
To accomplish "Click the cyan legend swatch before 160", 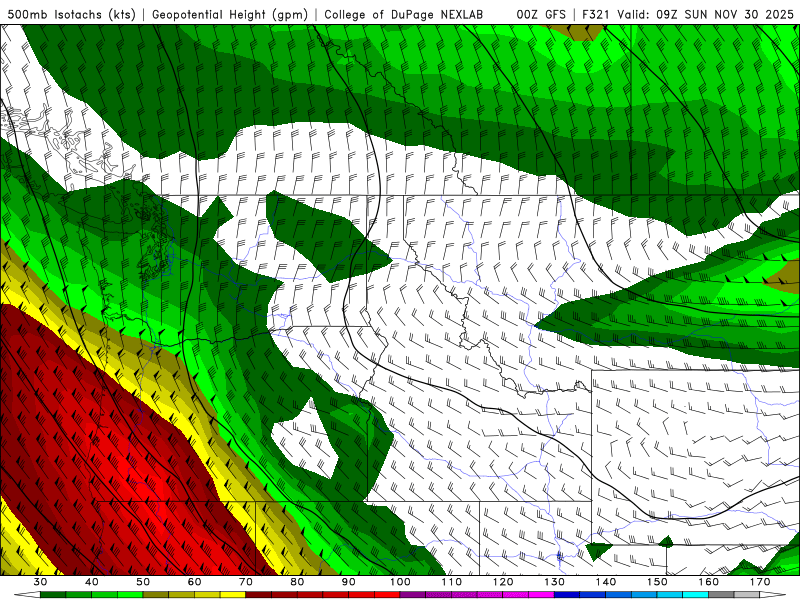I will [695, 594].
